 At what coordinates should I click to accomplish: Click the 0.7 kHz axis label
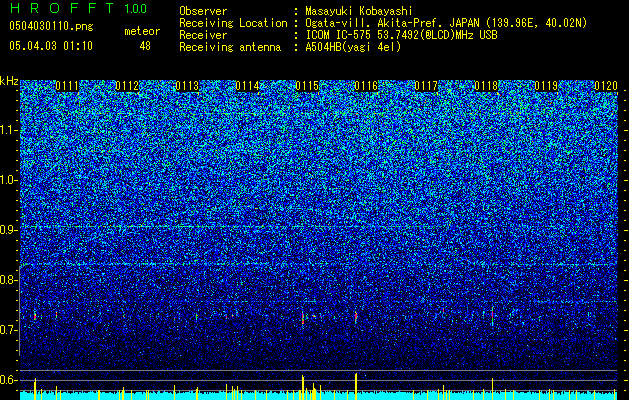pyautogui.click(x=9, y=330)
